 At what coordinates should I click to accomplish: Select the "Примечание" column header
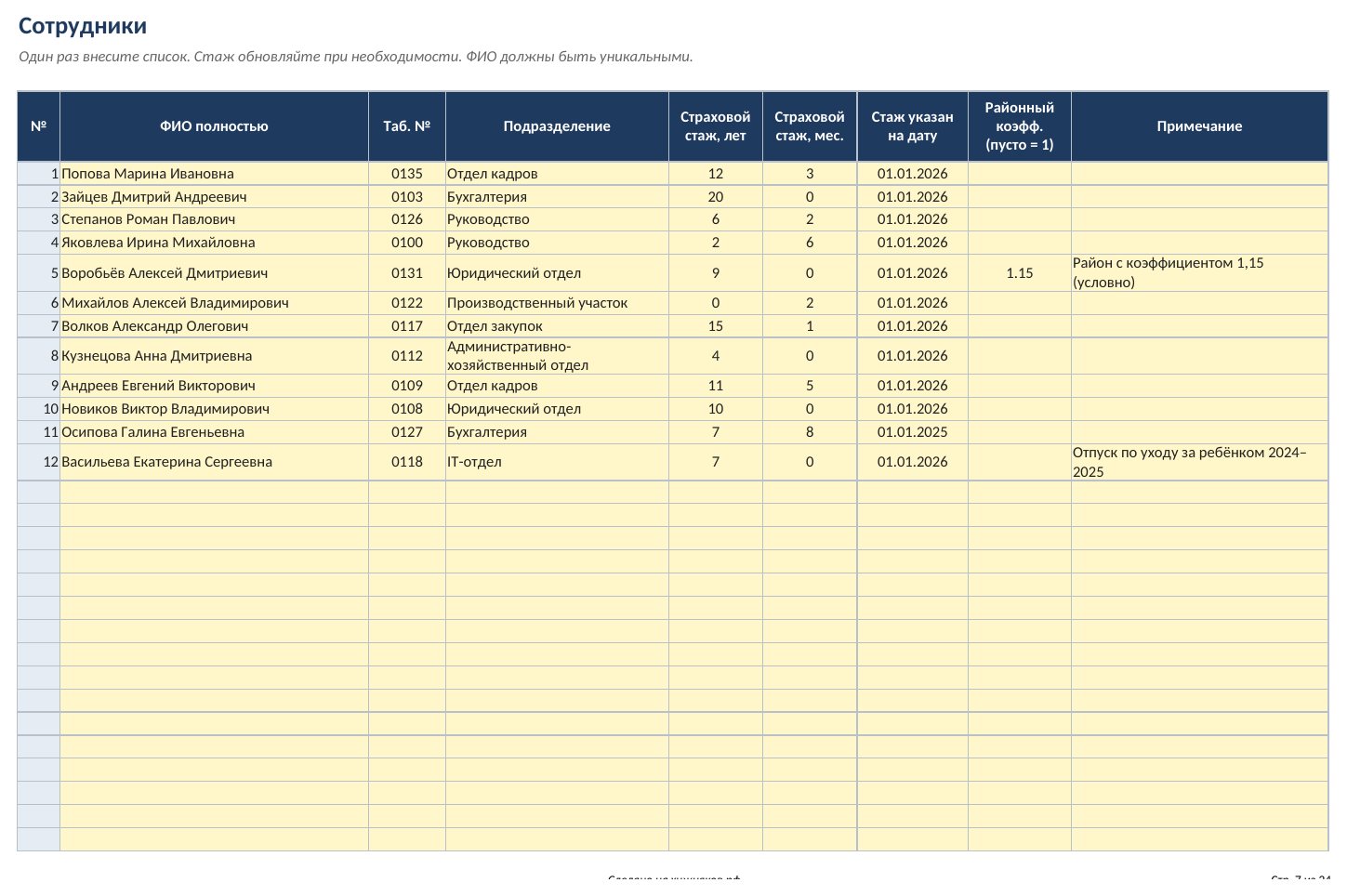coord(1199,126)
